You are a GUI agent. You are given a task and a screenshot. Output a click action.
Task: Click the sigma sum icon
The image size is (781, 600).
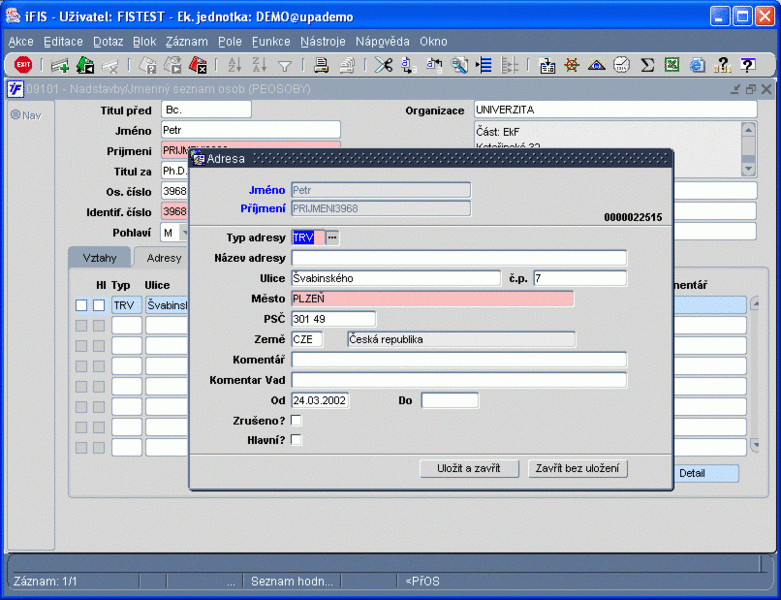[x=647, y=65]
